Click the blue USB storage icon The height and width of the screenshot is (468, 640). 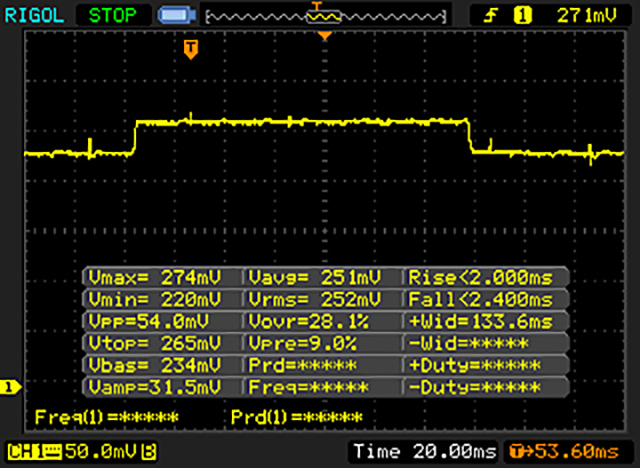tap(177, 16)
